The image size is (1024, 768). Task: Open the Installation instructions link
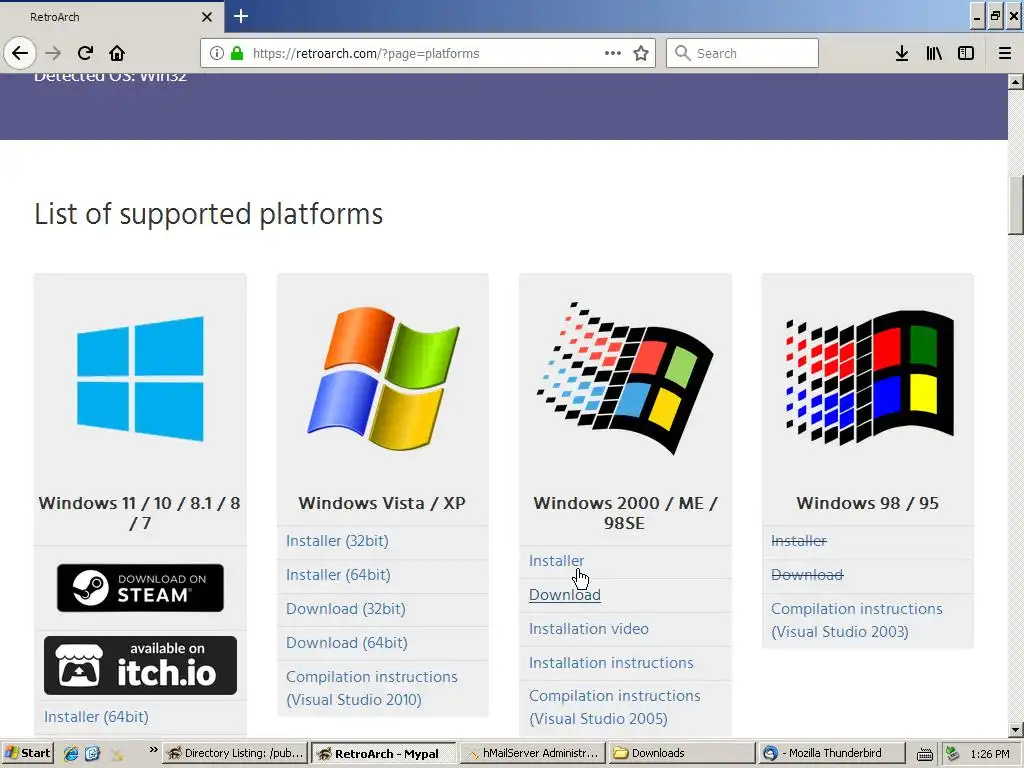[611, 662]
